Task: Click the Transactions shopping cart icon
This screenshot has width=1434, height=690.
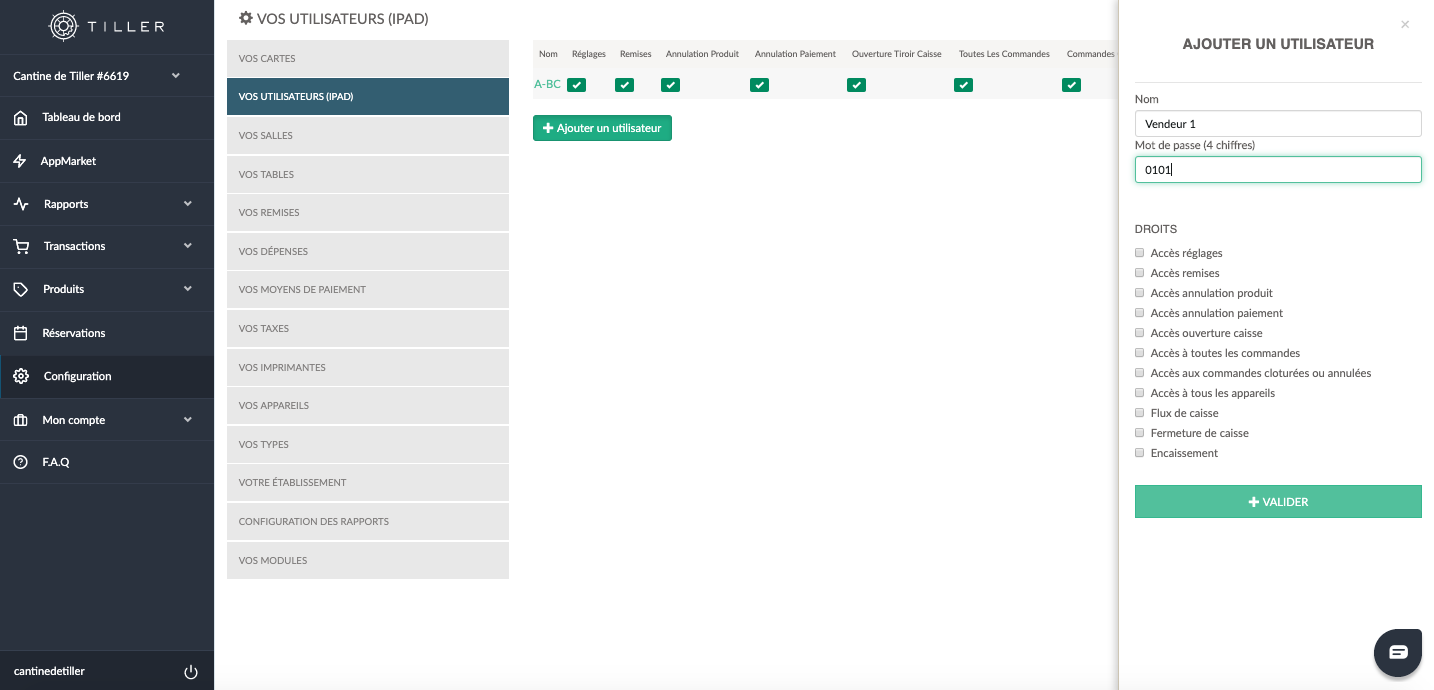Action: [20, 246]
